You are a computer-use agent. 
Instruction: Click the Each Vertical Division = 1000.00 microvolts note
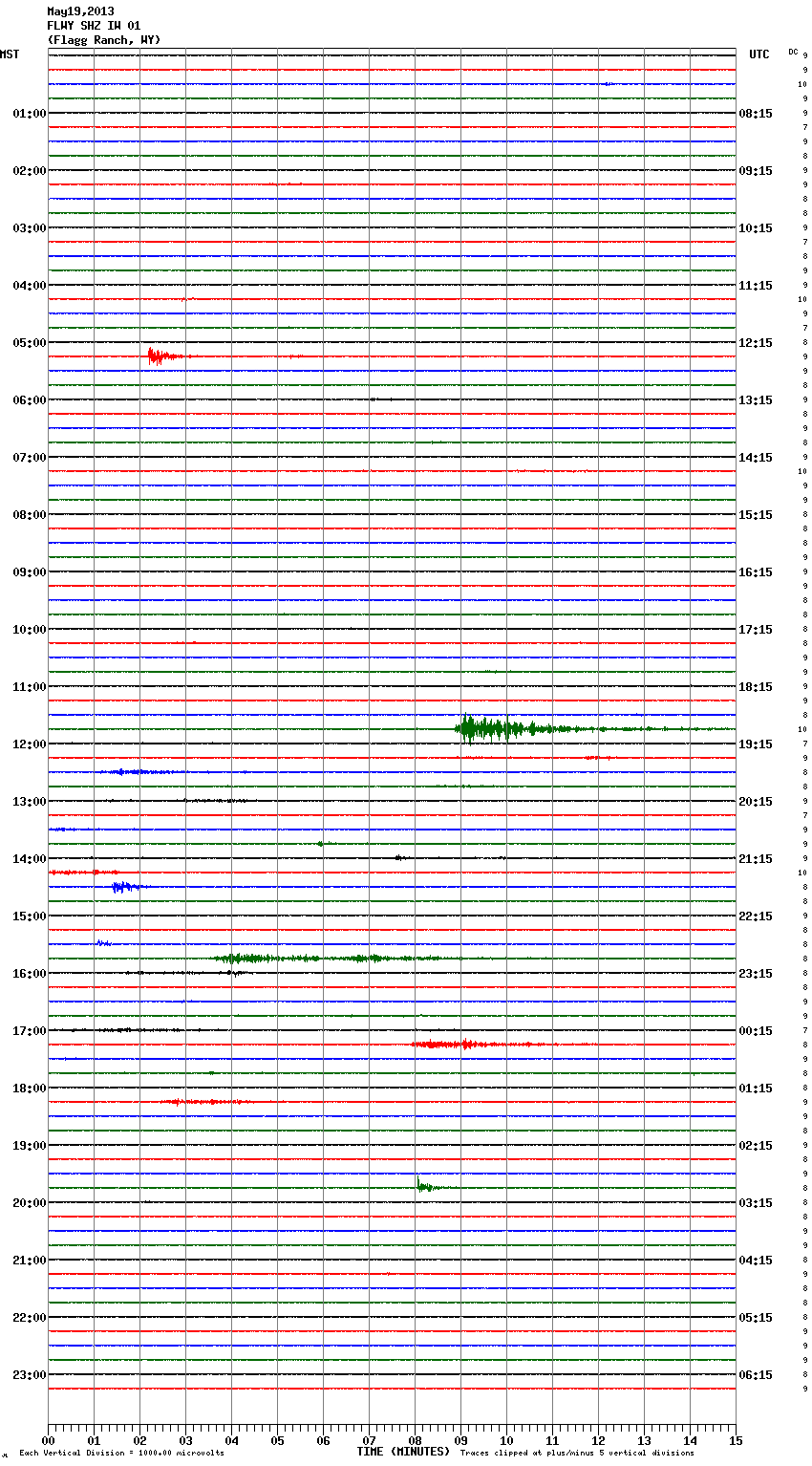coord(121,1454)
